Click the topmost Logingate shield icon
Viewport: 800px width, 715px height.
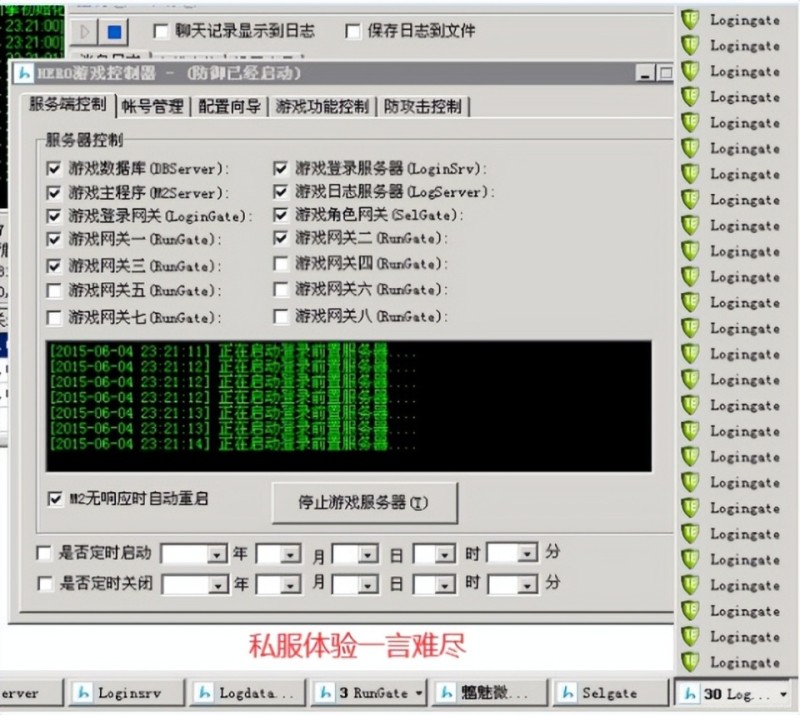pyautogui.click(x=690, y=19)
